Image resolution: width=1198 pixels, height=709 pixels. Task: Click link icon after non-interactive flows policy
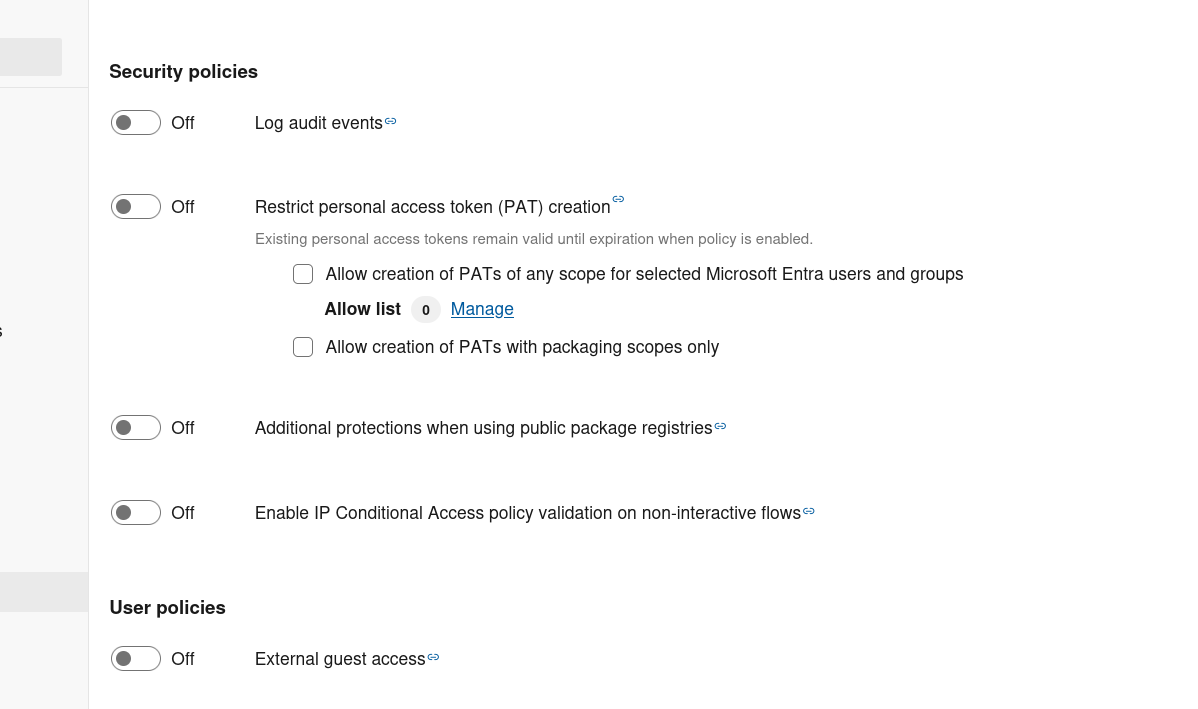pos(809,511)
